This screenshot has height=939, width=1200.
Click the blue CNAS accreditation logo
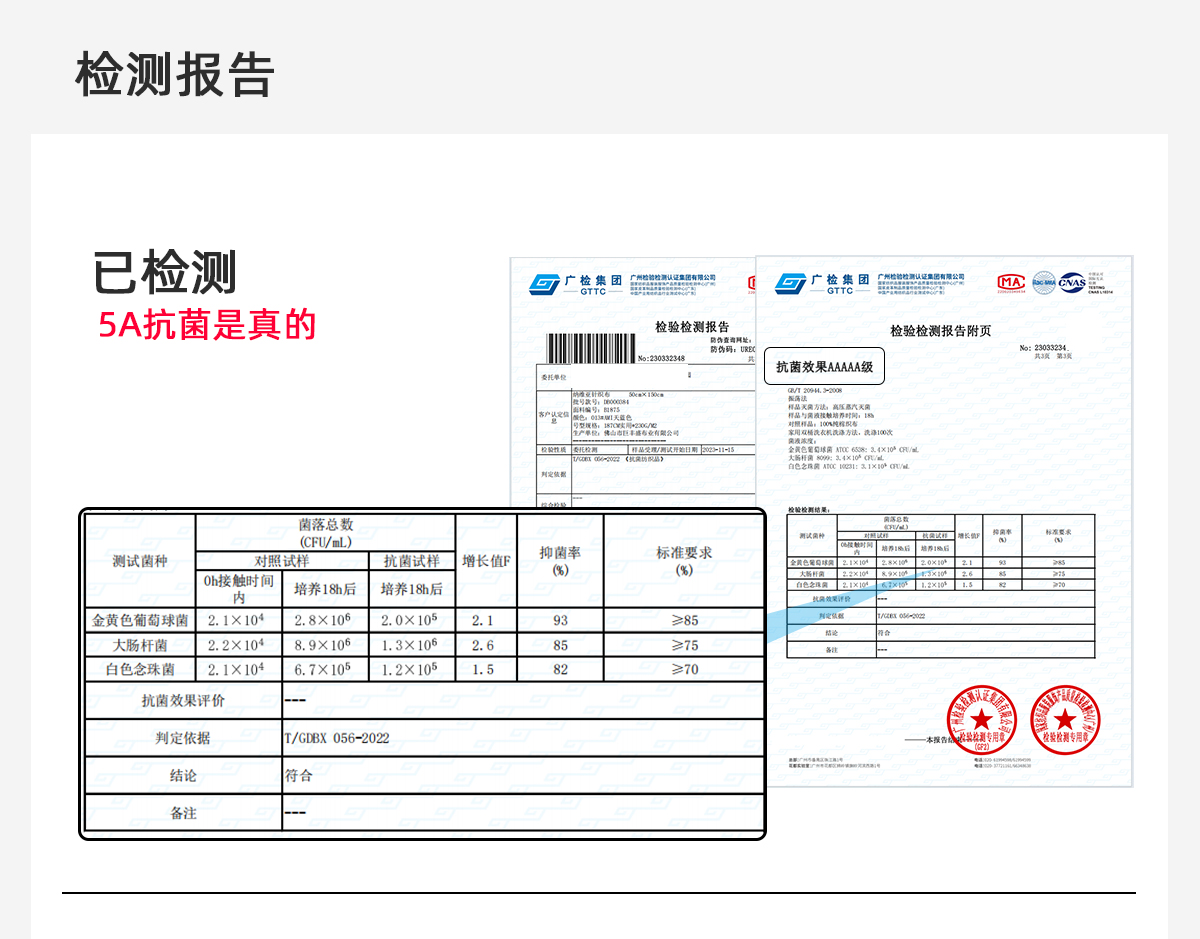1072,281
